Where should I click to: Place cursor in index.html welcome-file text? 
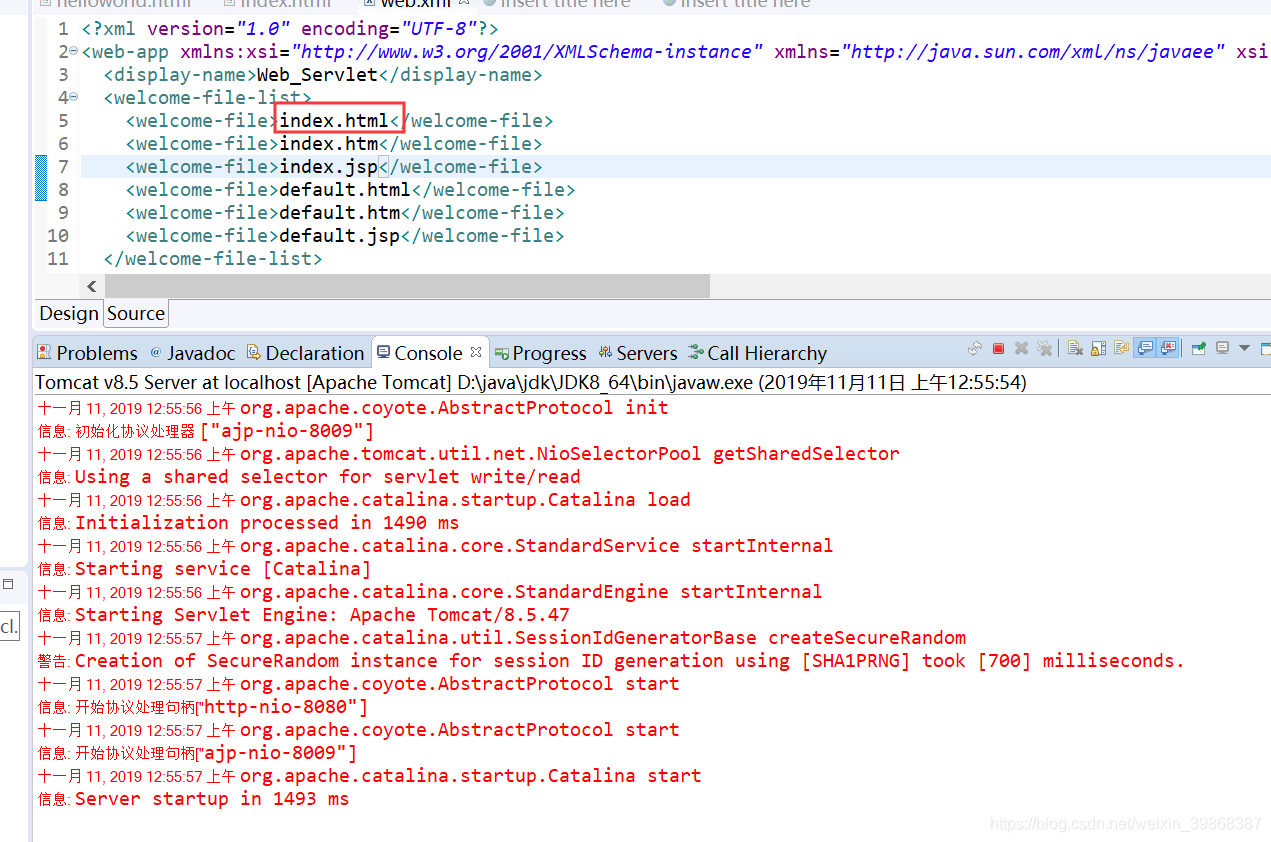pos(334,120)
